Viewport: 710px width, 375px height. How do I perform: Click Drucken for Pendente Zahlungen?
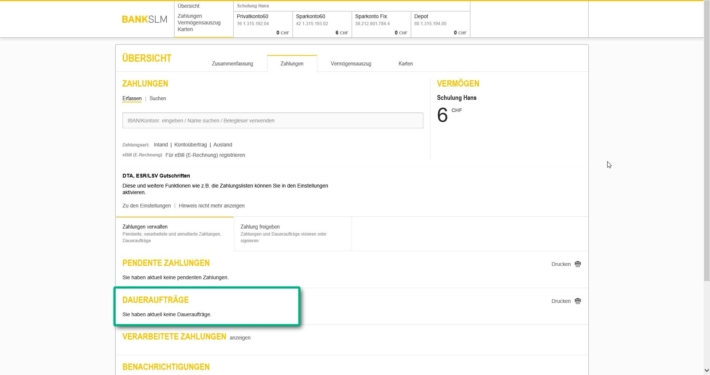pos(561,264)
